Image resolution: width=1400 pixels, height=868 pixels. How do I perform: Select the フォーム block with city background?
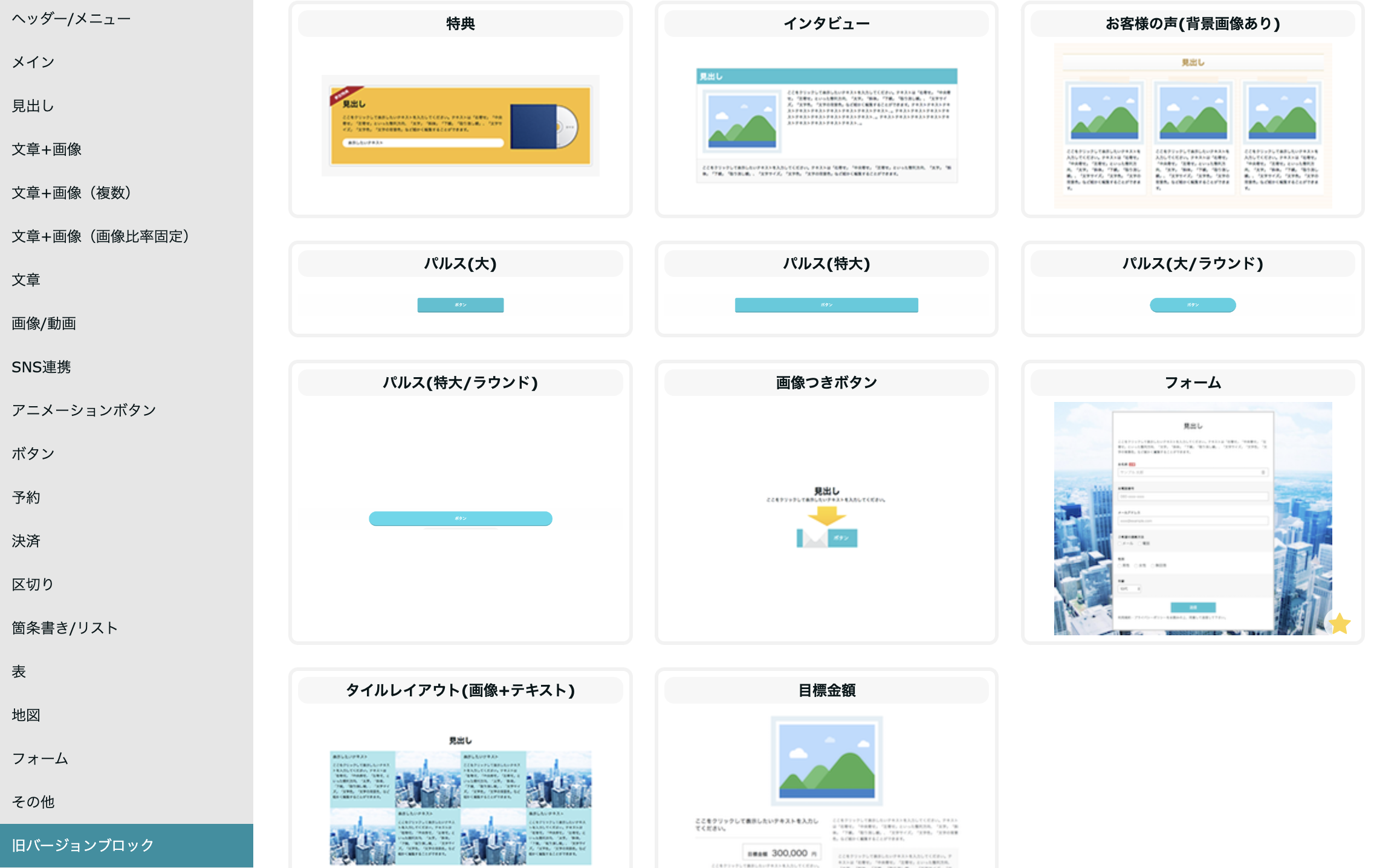coord(1192,517)
